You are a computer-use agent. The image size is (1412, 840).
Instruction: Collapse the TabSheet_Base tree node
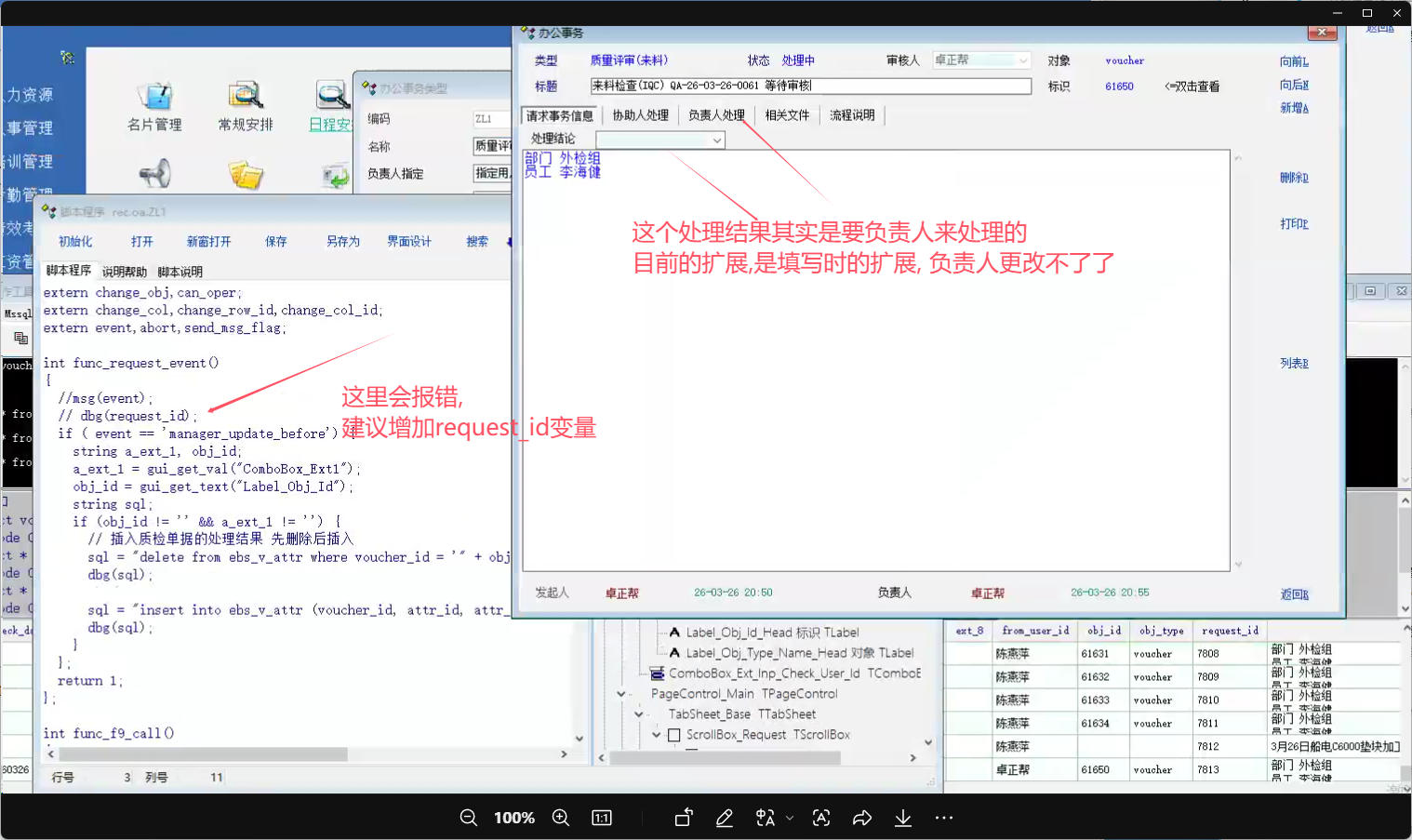click(639, 714)
